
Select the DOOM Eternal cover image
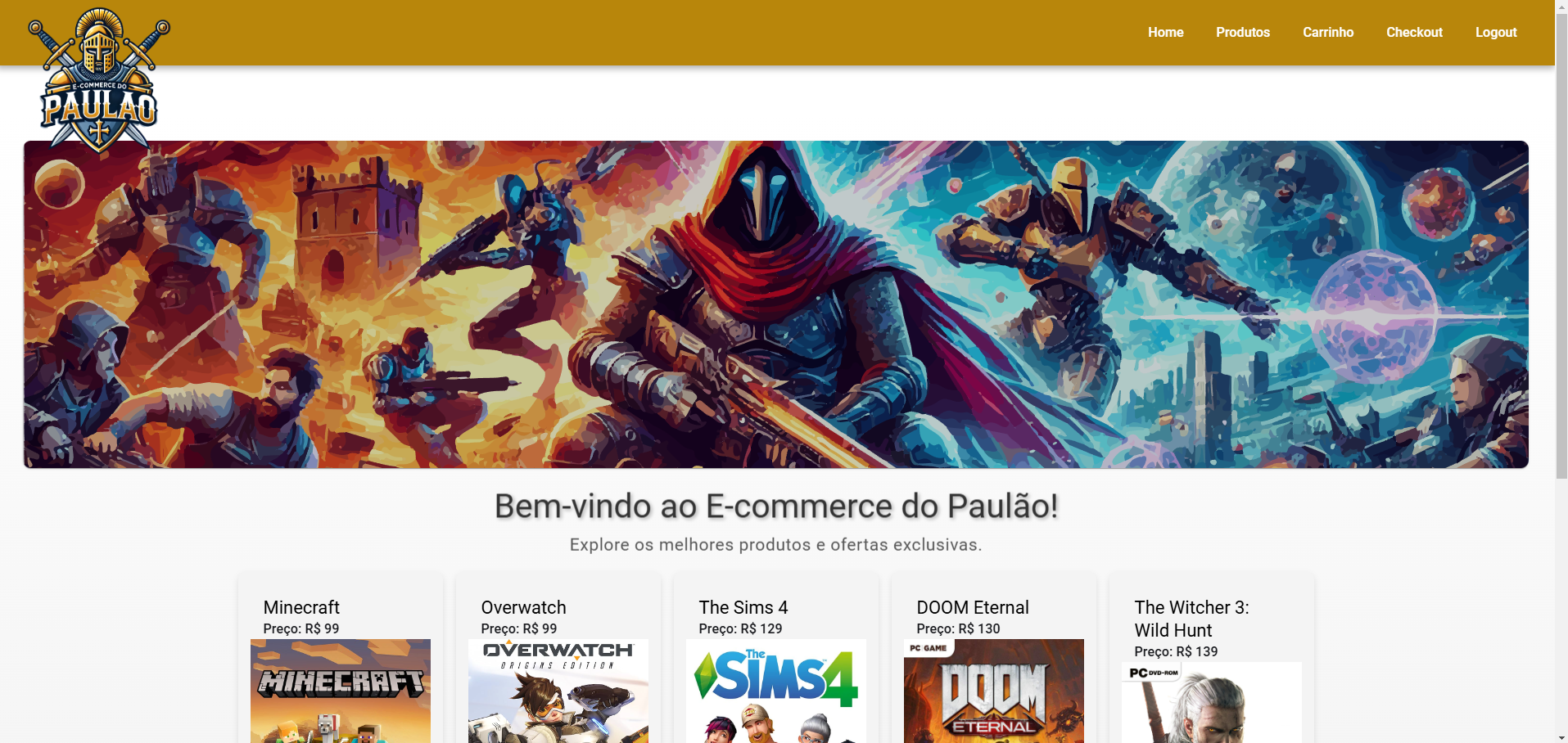(x=994, y=691)
